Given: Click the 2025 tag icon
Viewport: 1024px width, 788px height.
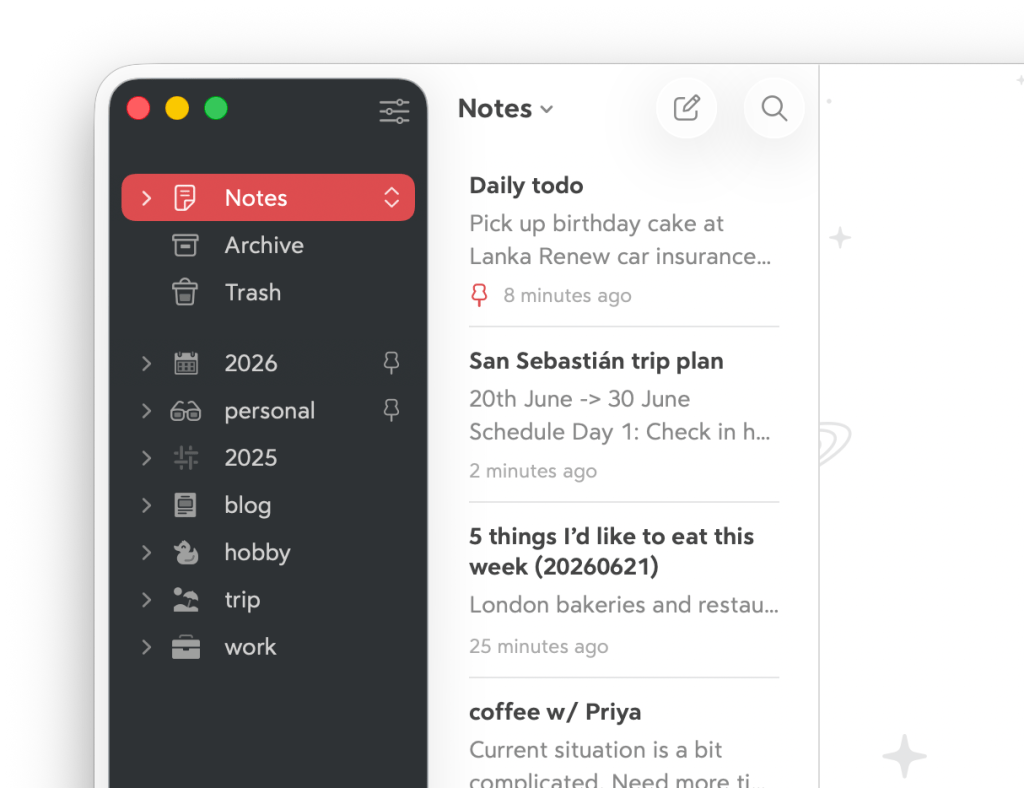Looking at the screenshot, I should tap(186, 458).
